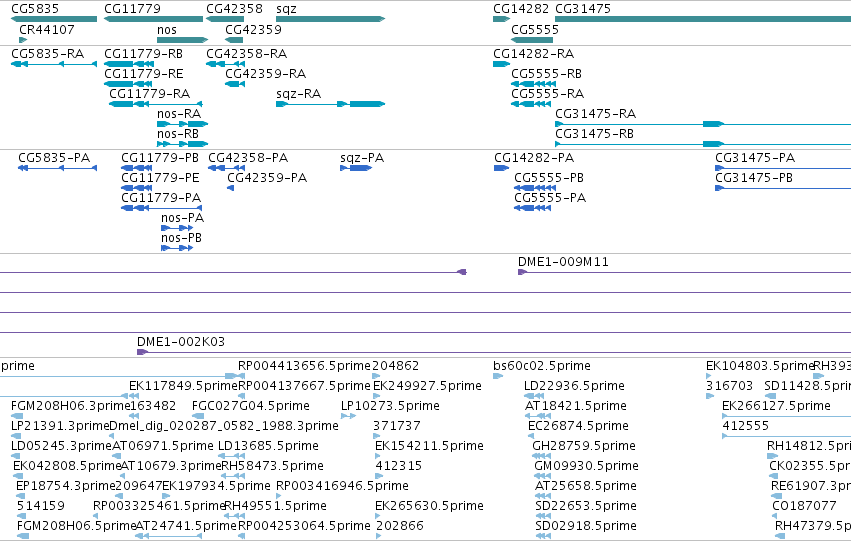Click EST EC26874.5prime
851x541 pixels.
579,427
